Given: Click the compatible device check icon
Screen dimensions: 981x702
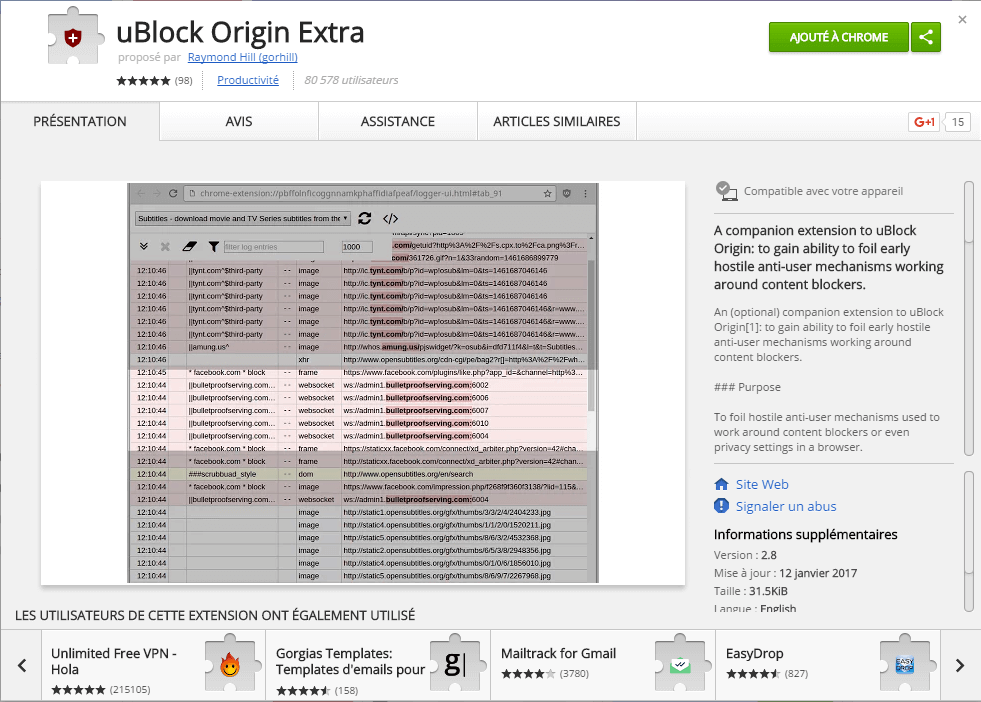Looking at the screenshot, I should point(726,191).
